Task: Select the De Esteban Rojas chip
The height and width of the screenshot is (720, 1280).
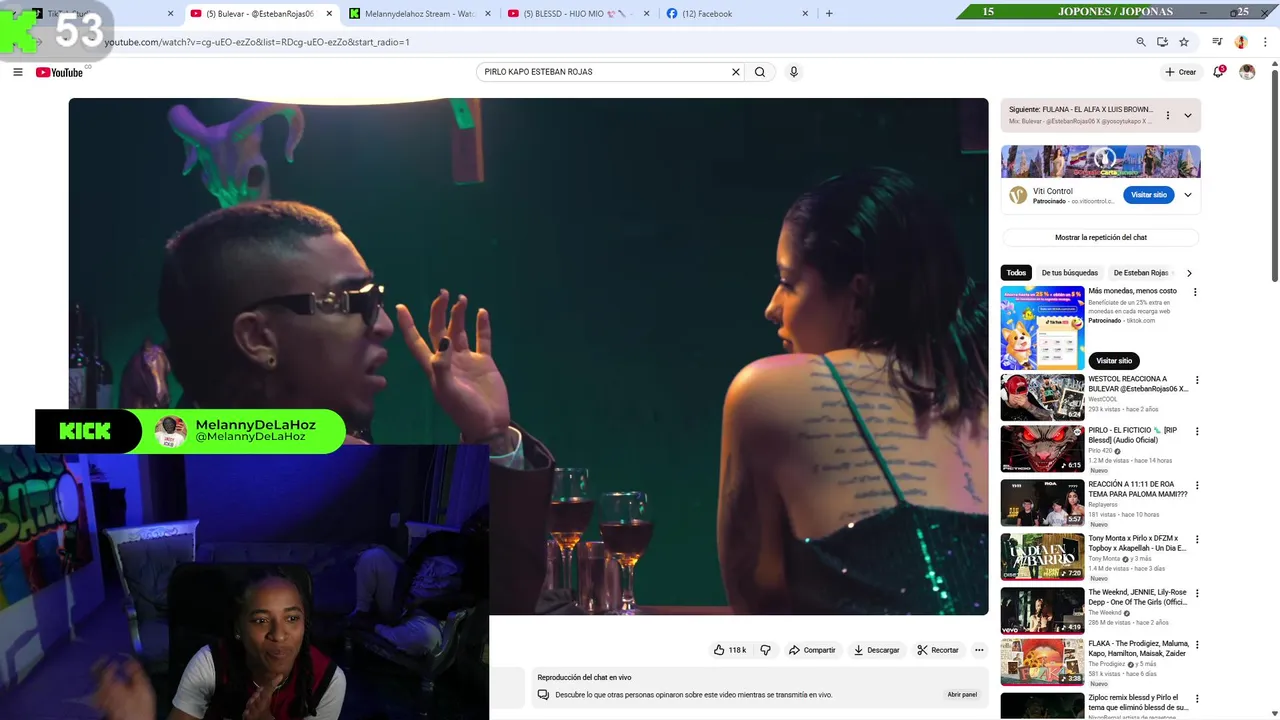Action: pyautogui.click(x=1141, y=273)
